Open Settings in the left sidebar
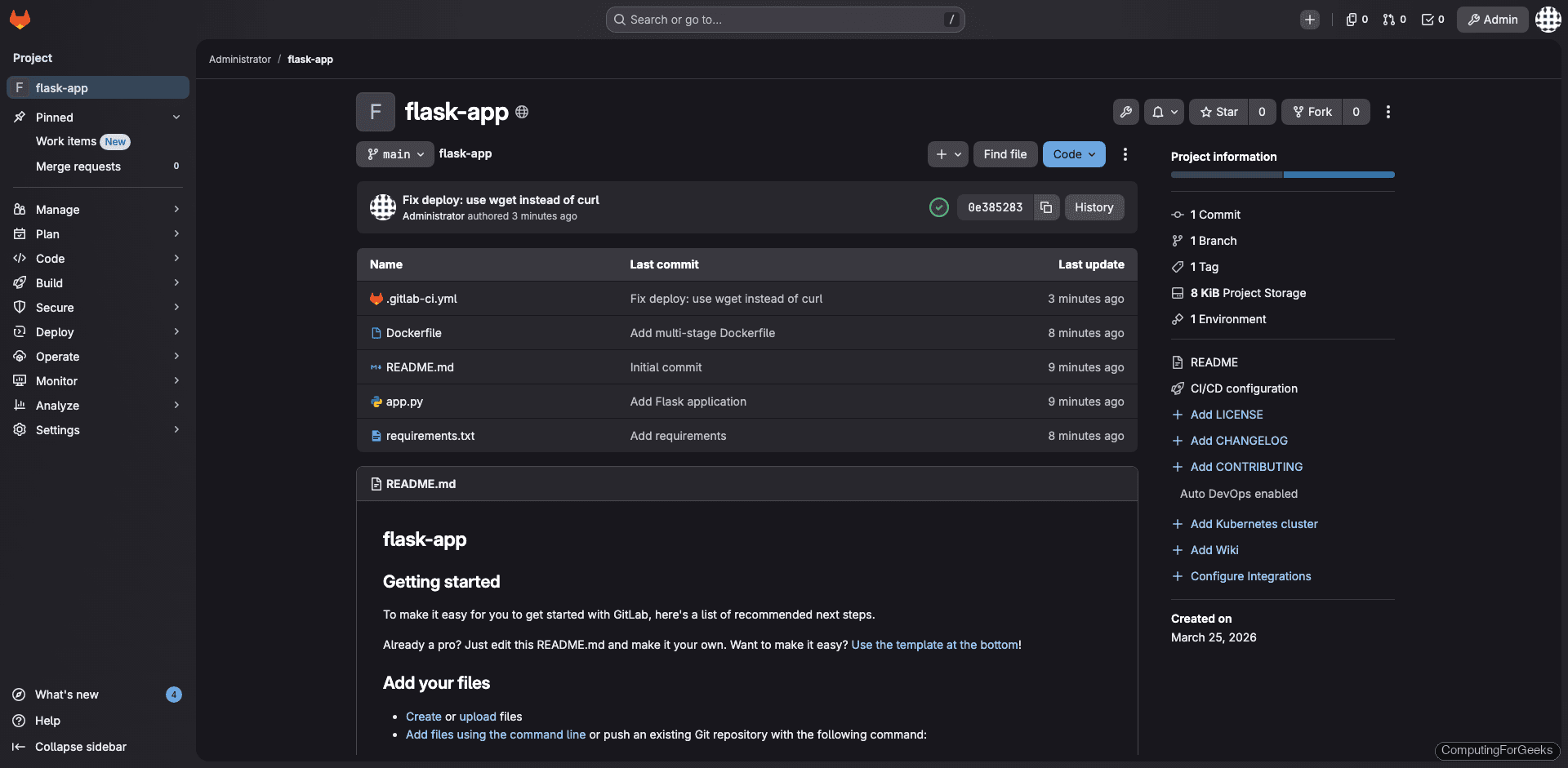 pyautogui.click(x=58, y=430)
